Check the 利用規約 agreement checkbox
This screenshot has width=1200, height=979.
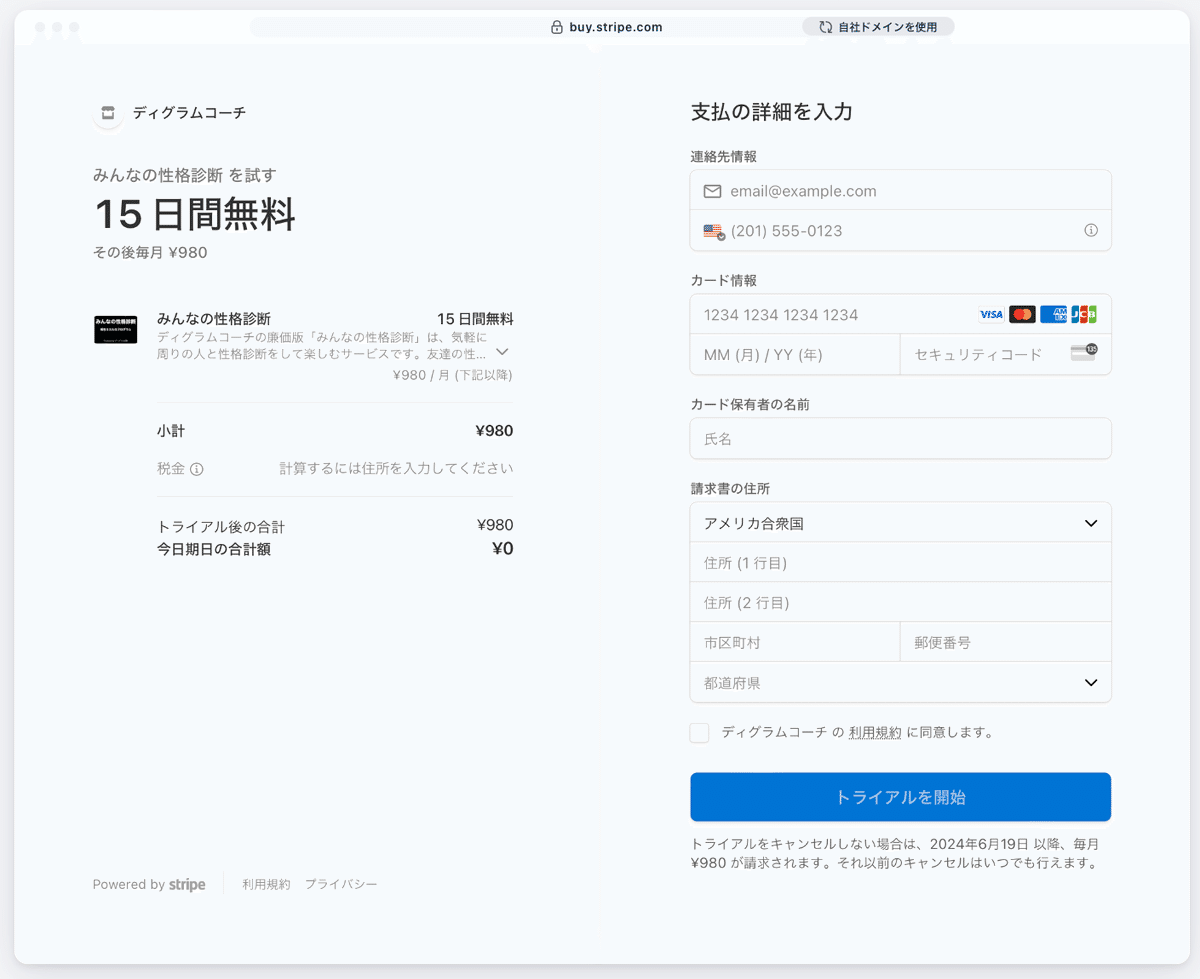point(699,732)
